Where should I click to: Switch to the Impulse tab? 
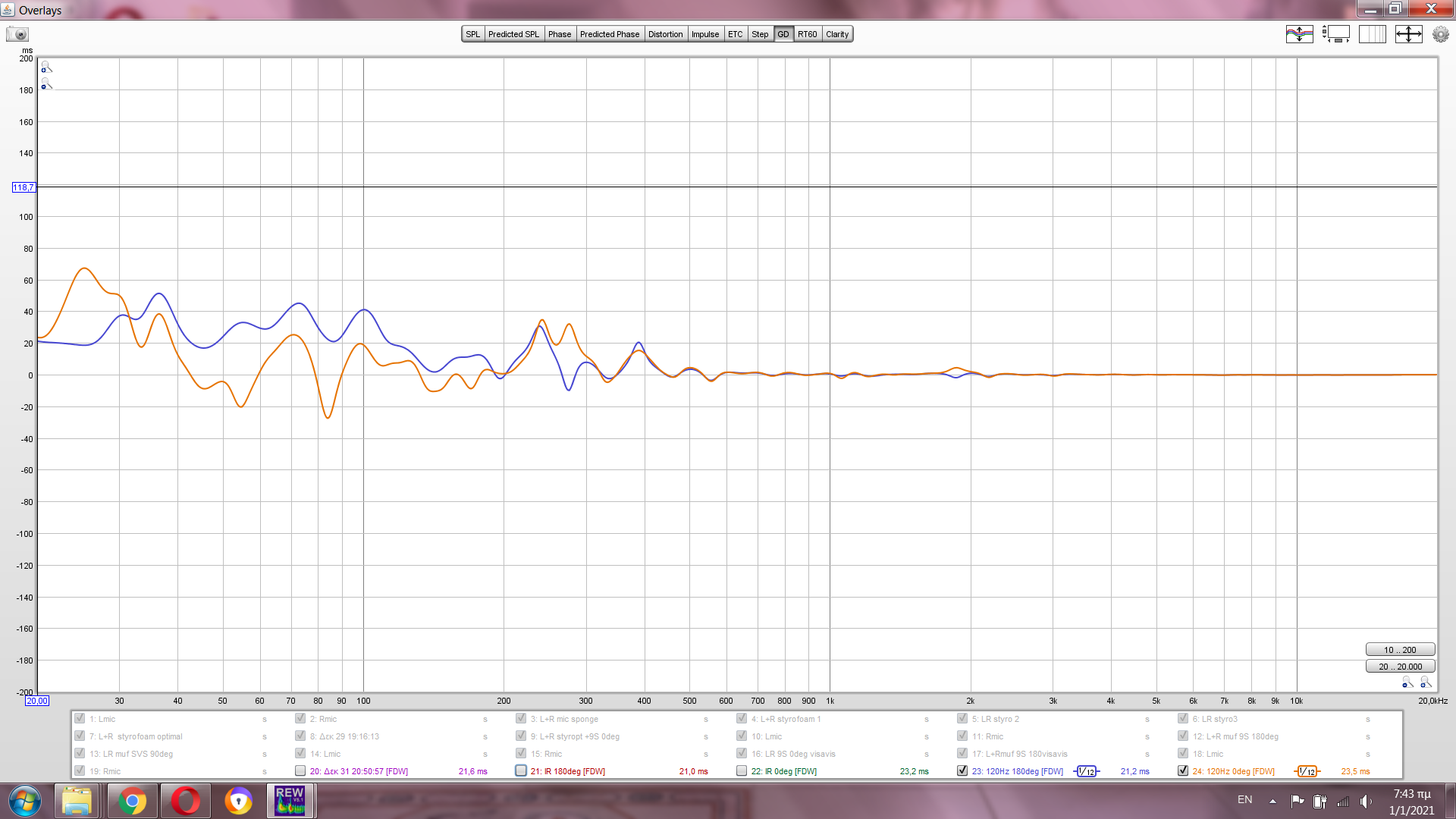click(x=704, y=34)
